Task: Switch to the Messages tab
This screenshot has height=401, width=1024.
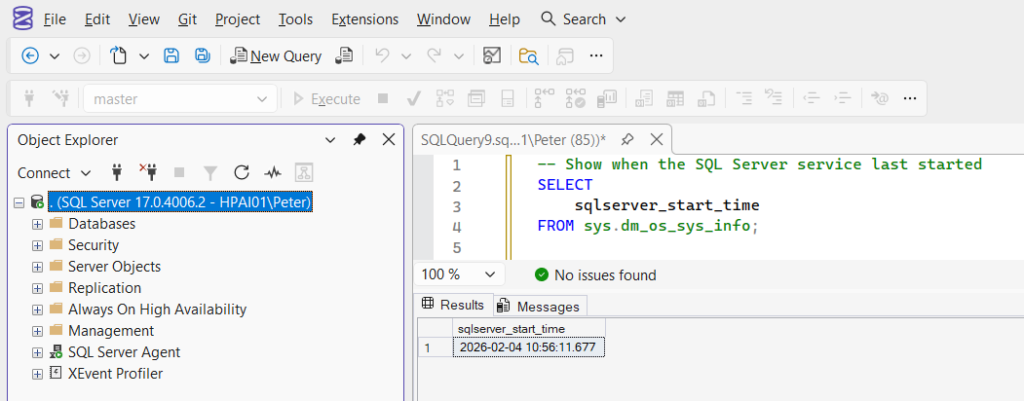Action: [x=540, y=306]
